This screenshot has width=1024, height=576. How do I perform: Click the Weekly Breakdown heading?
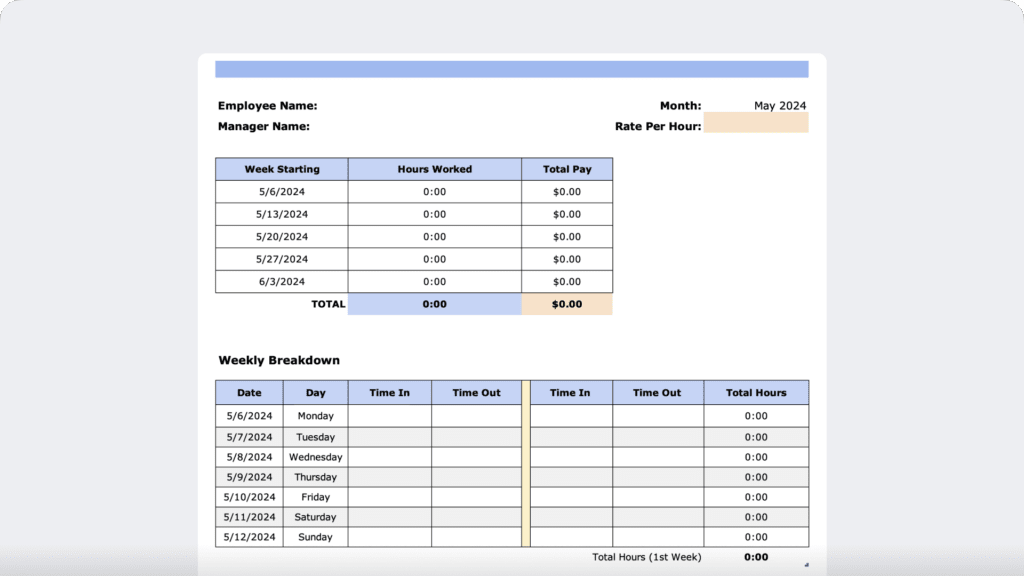click(x=279, y=360)
